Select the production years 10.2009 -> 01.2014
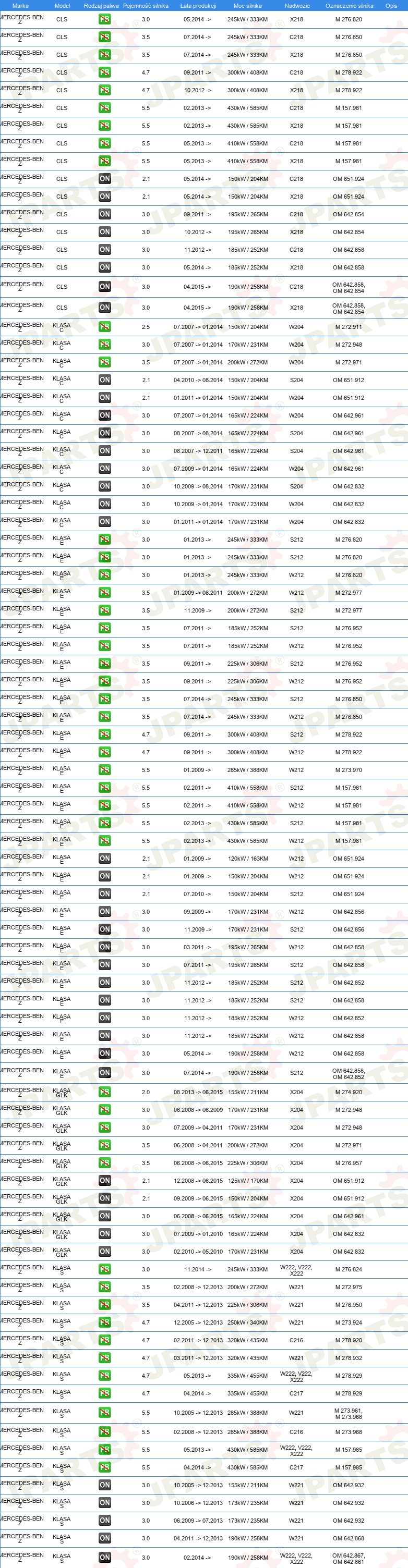Viewport: 408px width, 1568px height. (x=198, y=504)
